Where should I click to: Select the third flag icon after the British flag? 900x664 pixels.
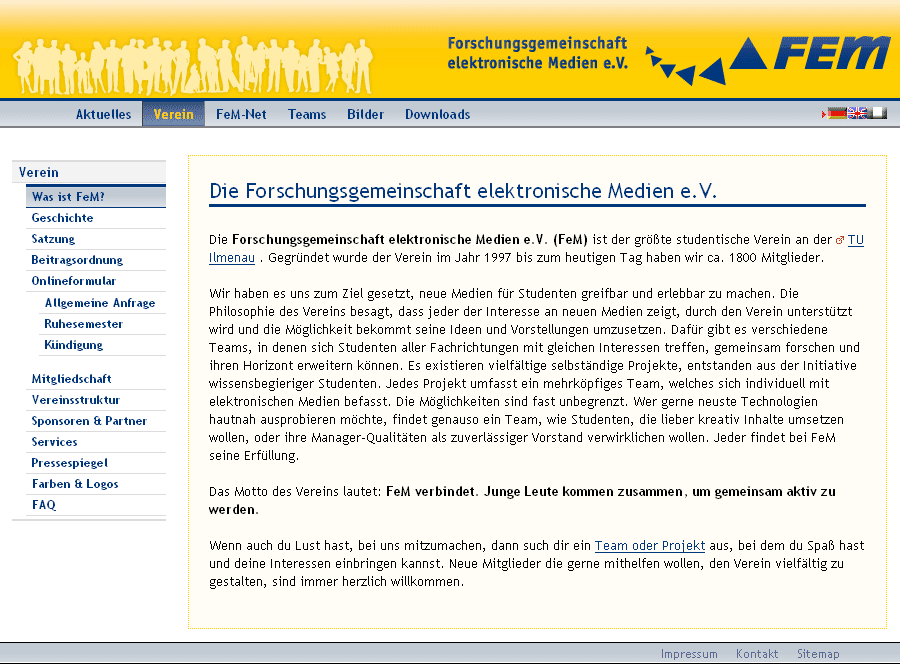point(878,114)
